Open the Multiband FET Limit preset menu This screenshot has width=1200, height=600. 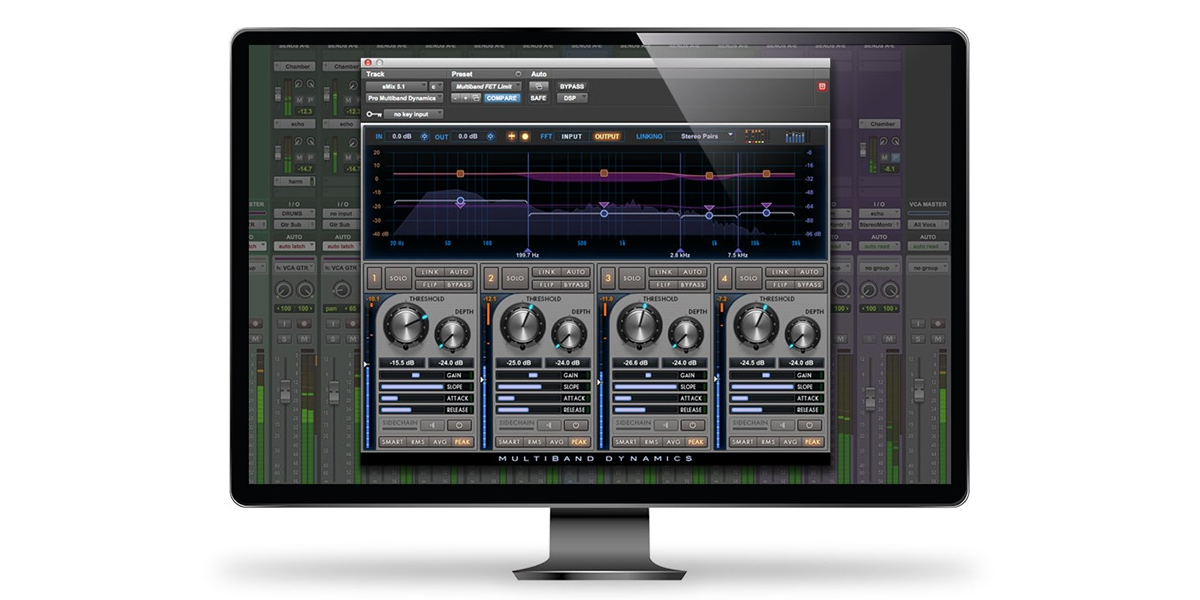486,87
